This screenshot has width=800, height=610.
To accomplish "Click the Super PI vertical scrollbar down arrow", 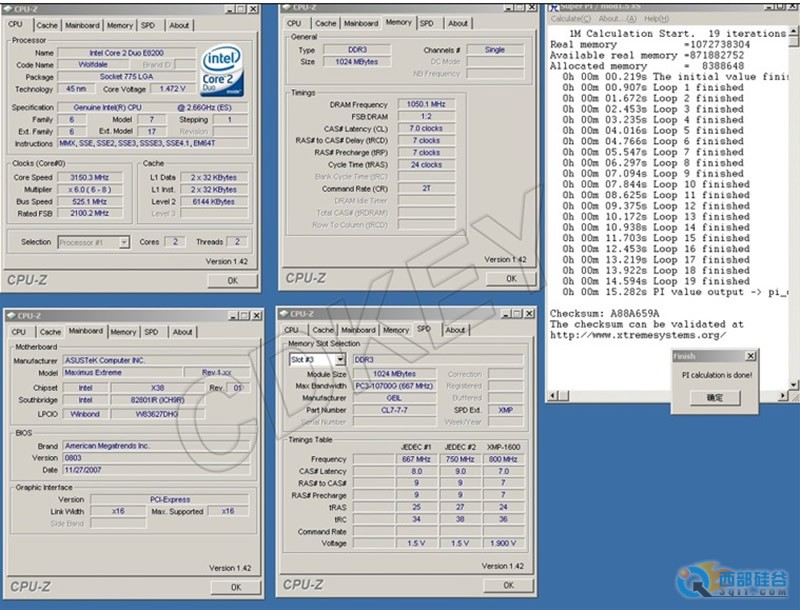I will pos(793,384).
